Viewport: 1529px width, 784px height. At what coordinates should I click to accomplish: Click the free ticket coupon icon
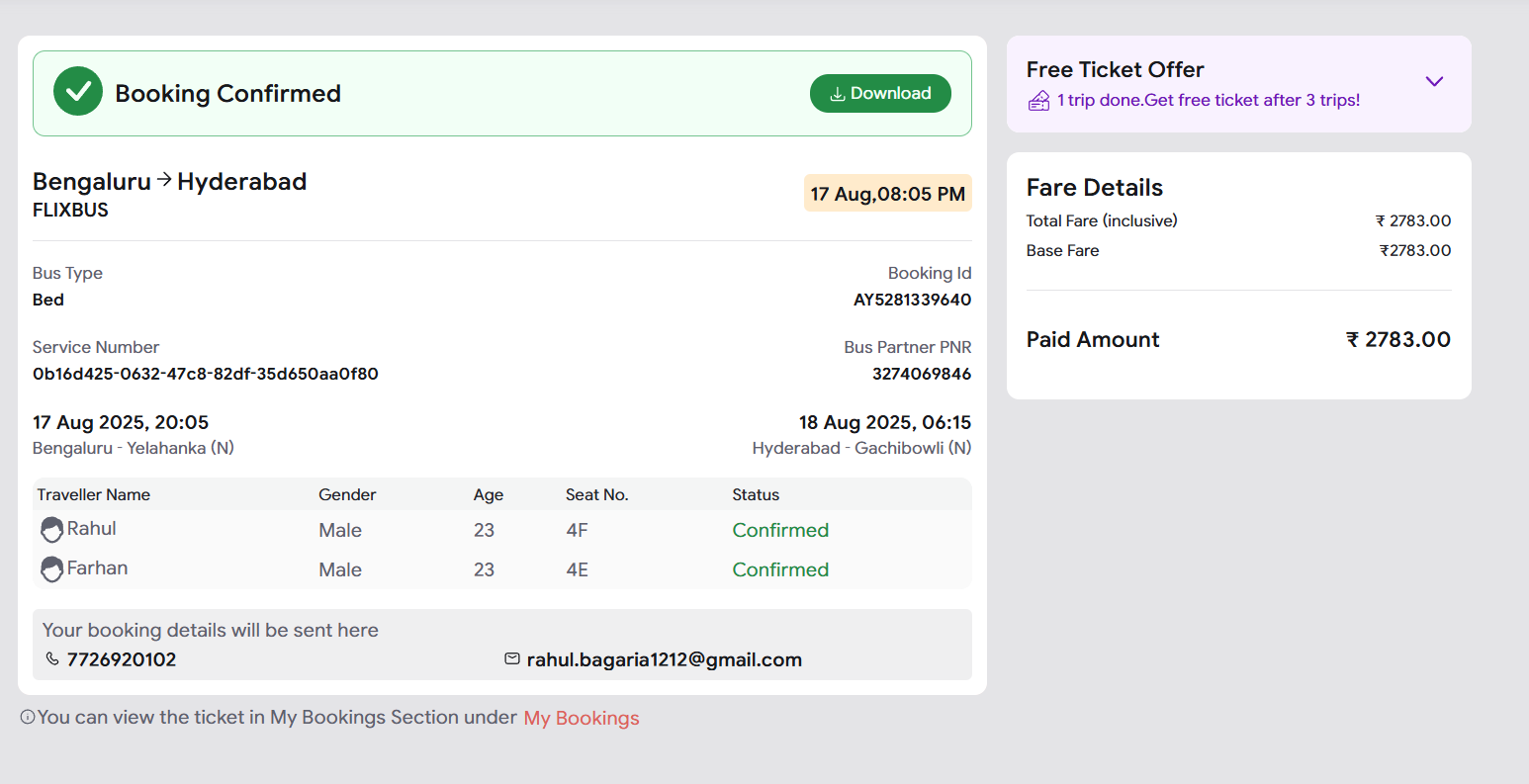[1038, 101]
